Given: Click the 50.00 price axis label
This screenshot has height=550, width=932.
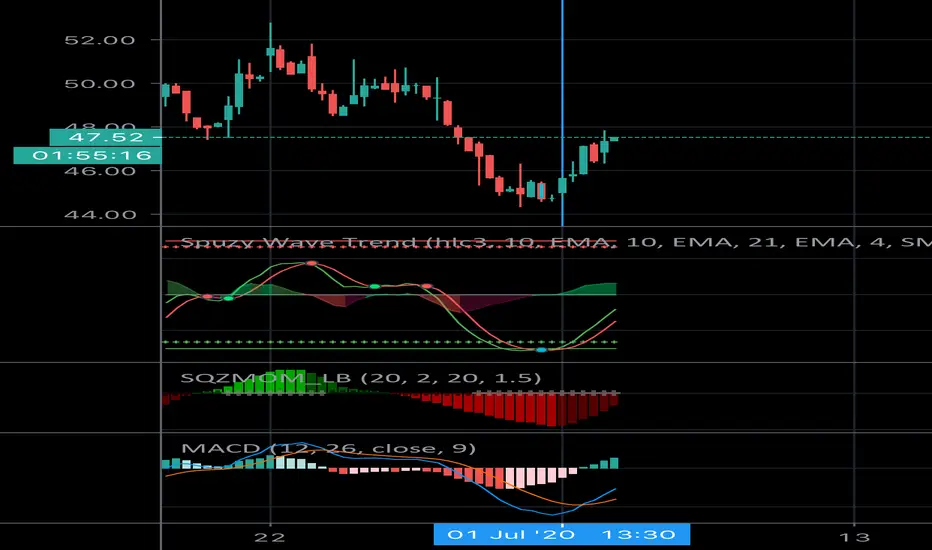Looking at the screenshot, I should pyautogui.click(x=100, y=84).
